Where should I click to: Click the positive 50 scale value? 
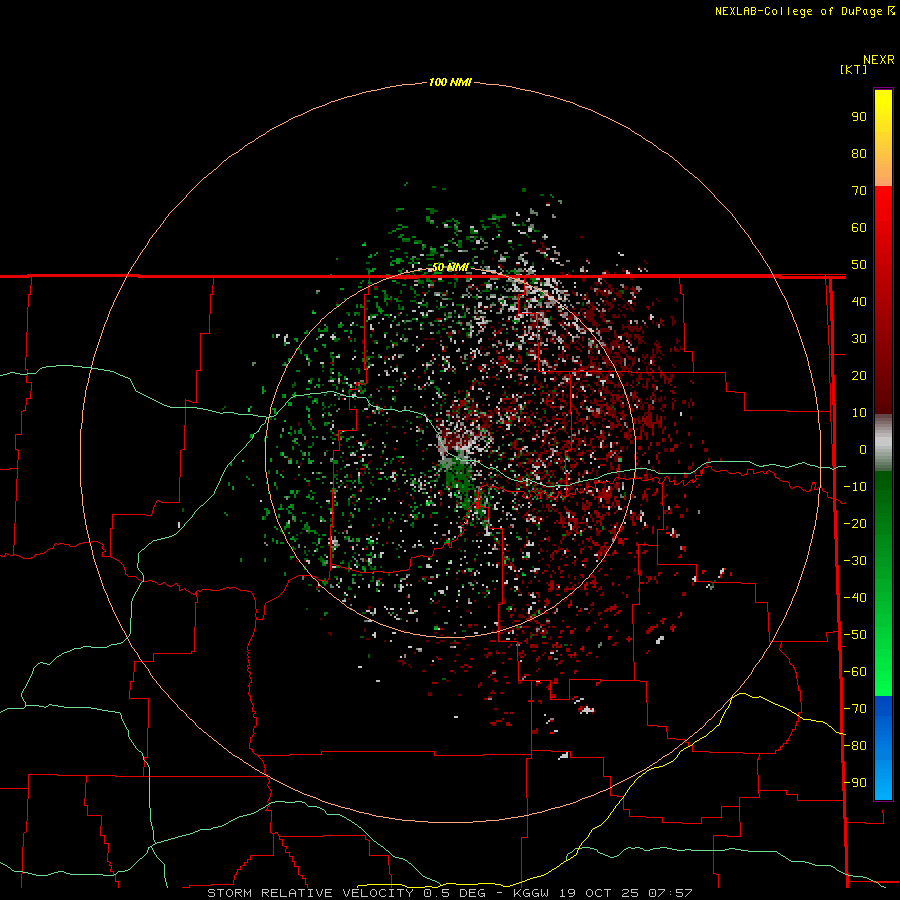(859, 265)
